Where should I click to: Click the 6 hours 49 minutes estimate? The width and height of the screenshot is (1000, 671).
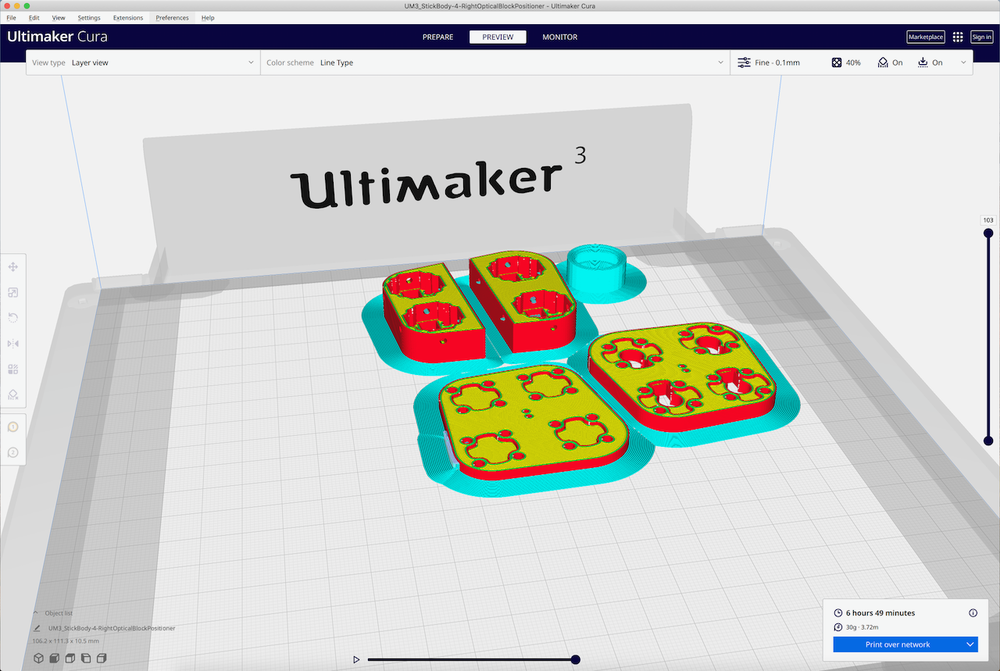pyautogui.click(x=880, y=613)
